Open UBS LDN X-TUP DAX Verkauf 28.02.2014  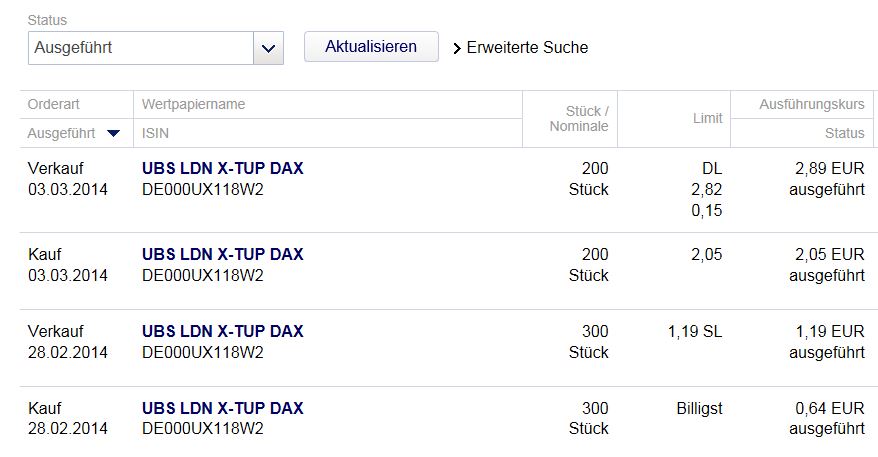coord(222,331)
